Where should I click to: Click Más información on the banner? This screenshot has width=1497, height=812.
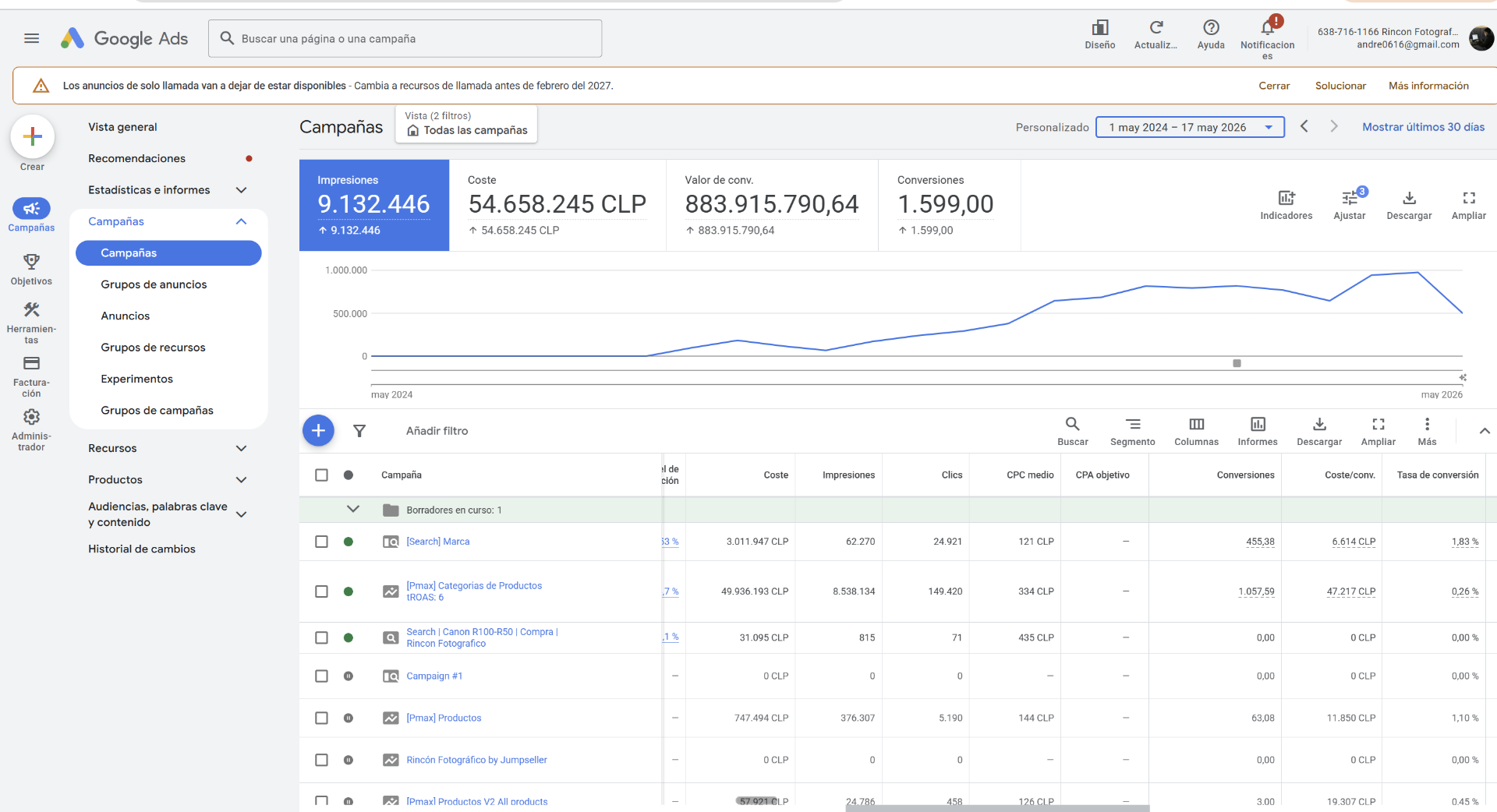coord(1428,86)
